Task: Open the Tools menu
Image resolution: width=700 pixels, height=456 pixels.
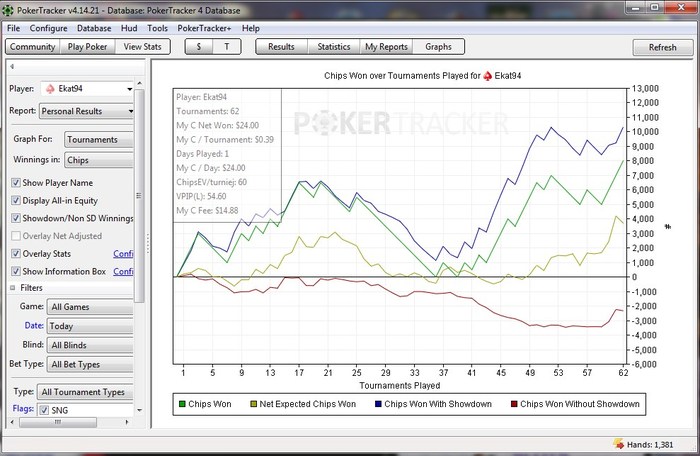Action: [158, 28]
